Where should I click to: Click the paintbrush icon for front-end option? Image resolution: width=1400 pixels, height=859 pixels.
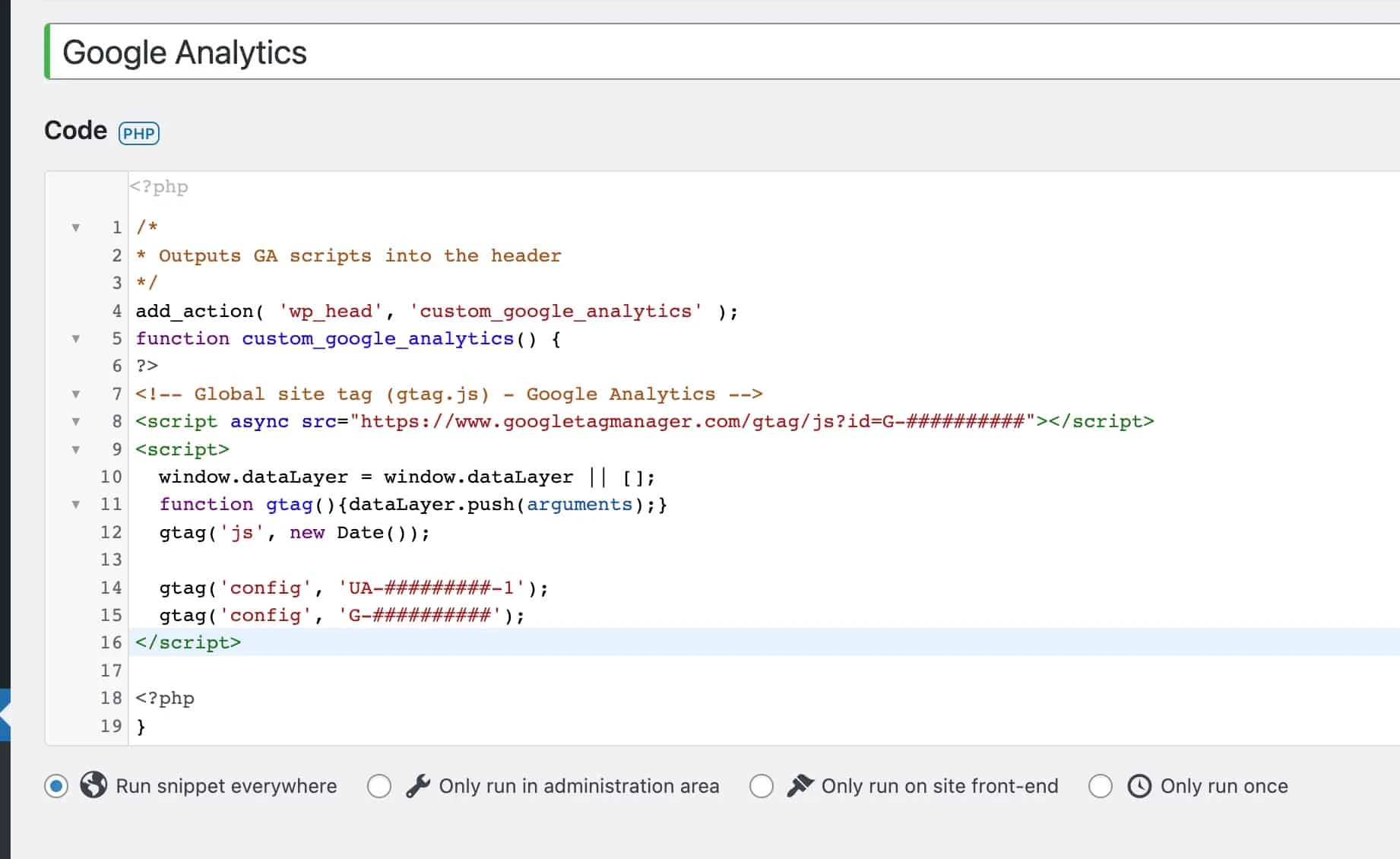tap(799, 786)
